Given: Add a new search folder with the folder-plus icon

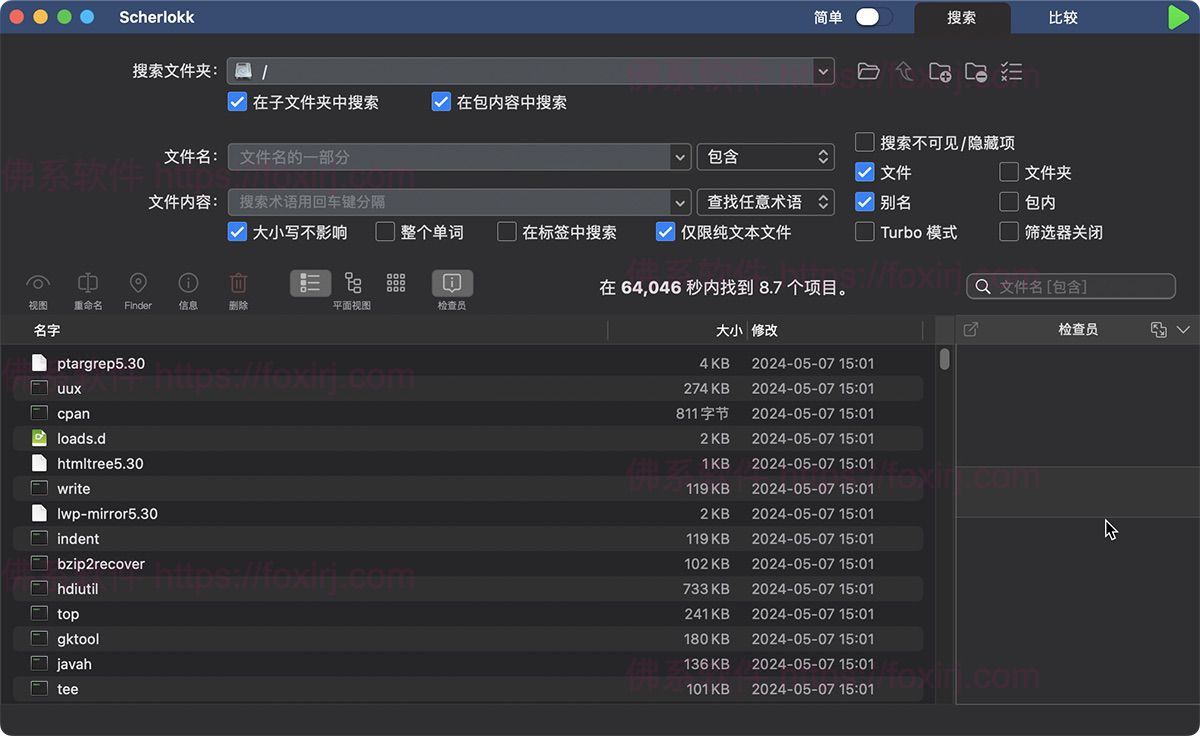Looking at the screenshot, I should pos(940,71).
